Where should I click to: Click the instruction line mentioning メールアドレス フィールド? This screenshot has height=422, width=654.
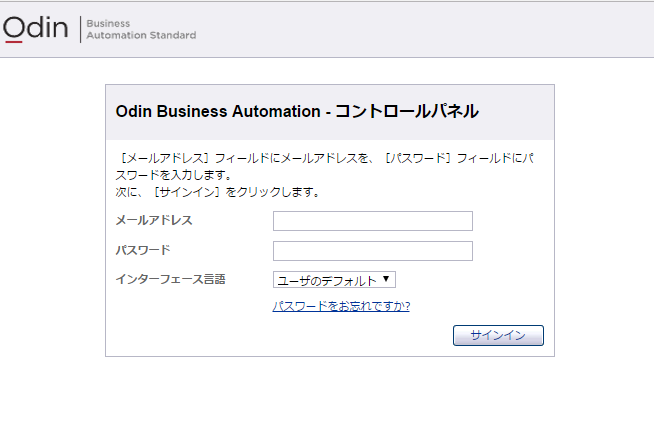point(325,158)
